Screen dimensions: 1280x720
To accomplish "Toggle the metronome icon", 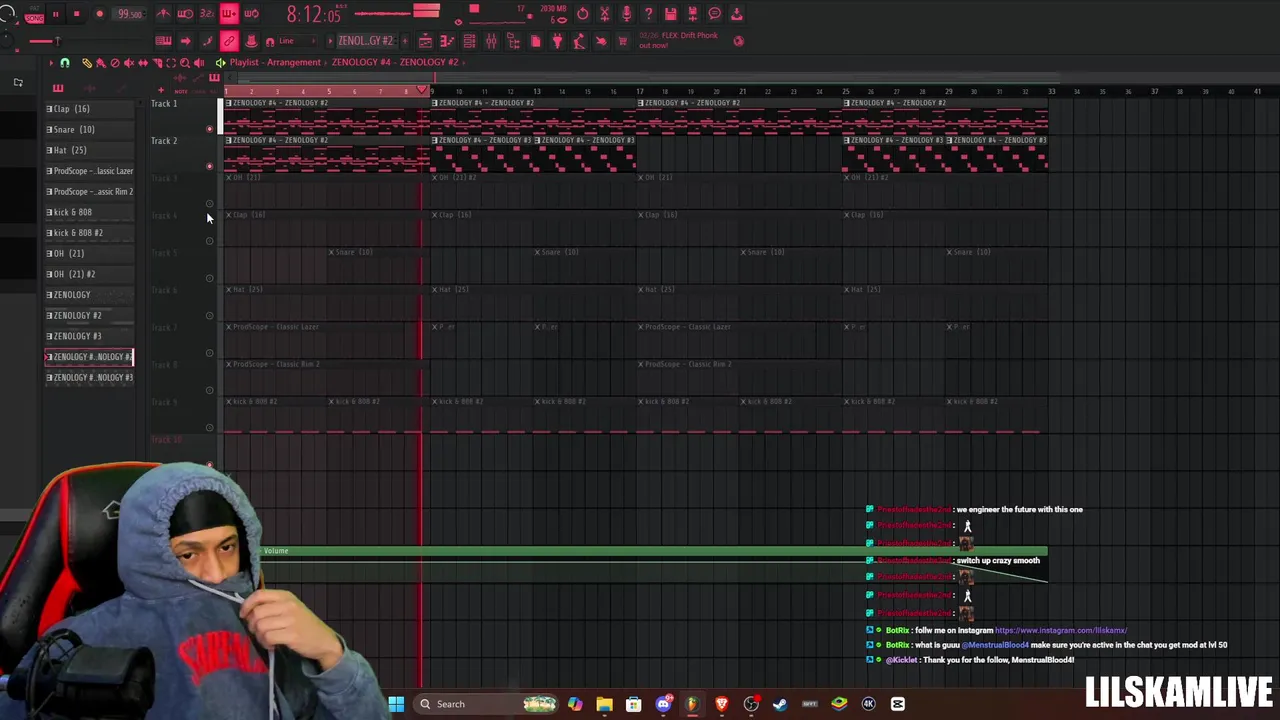I will point(163,14).
